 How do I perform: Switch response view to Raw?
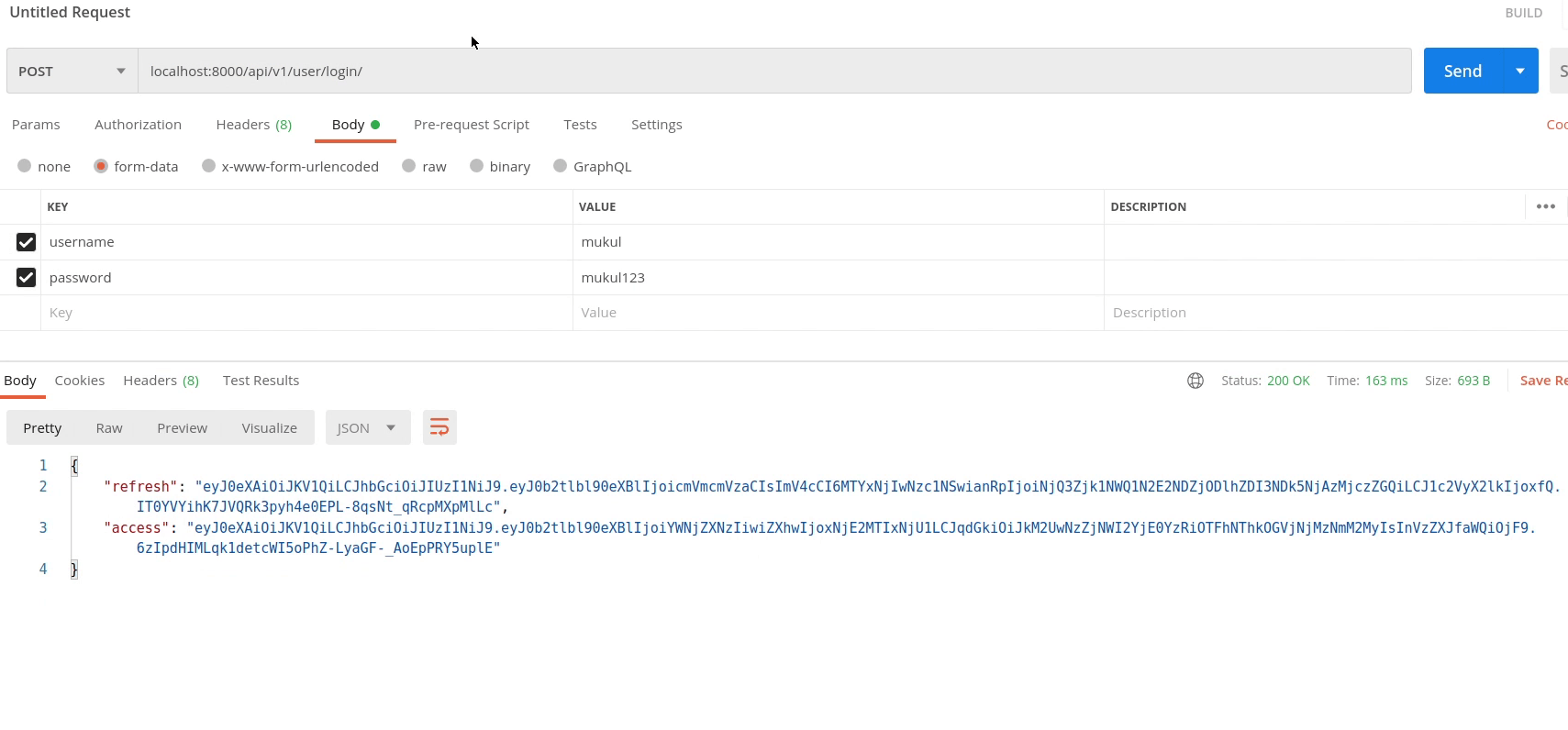pyautogui.click(x=109, y=427)
